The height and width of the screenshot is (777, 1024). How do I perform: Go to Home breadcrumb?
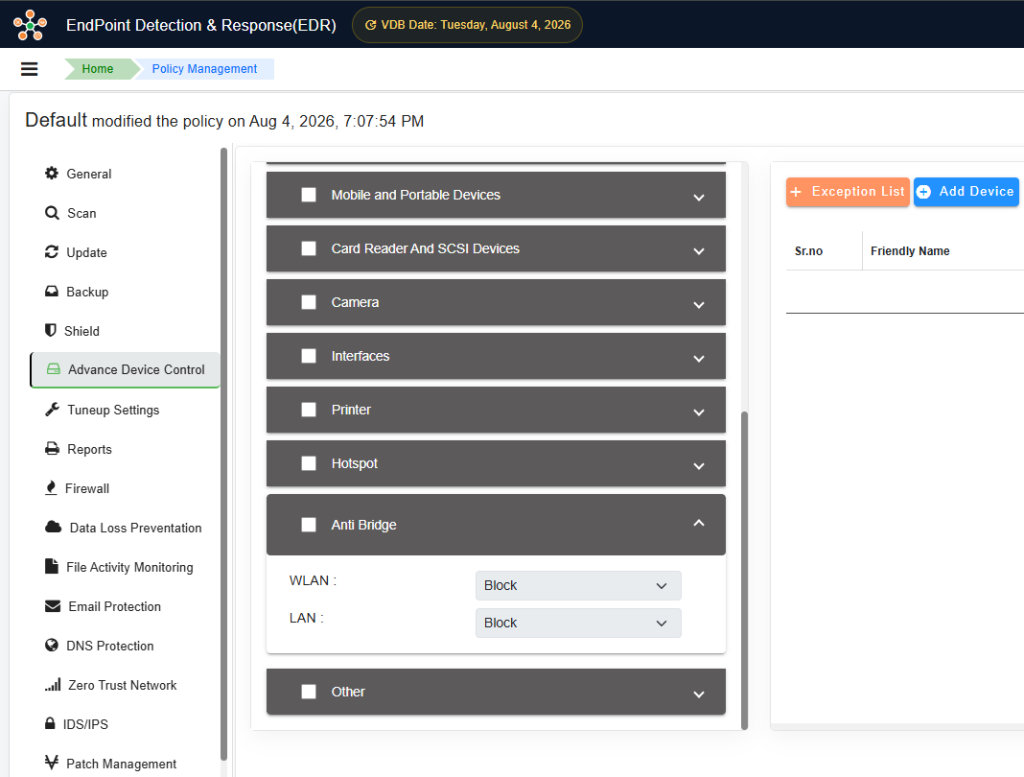point(98,69)
